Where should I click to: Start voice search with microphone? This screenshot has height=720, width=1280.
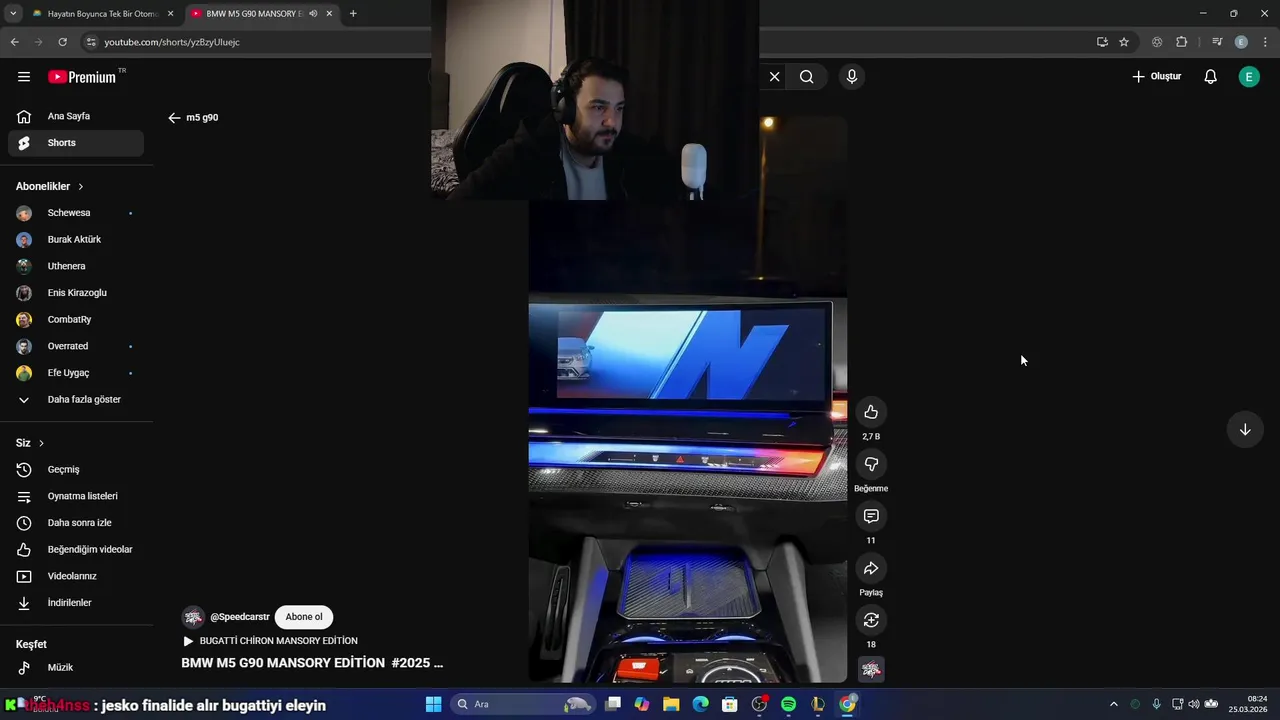coord(851,77)
